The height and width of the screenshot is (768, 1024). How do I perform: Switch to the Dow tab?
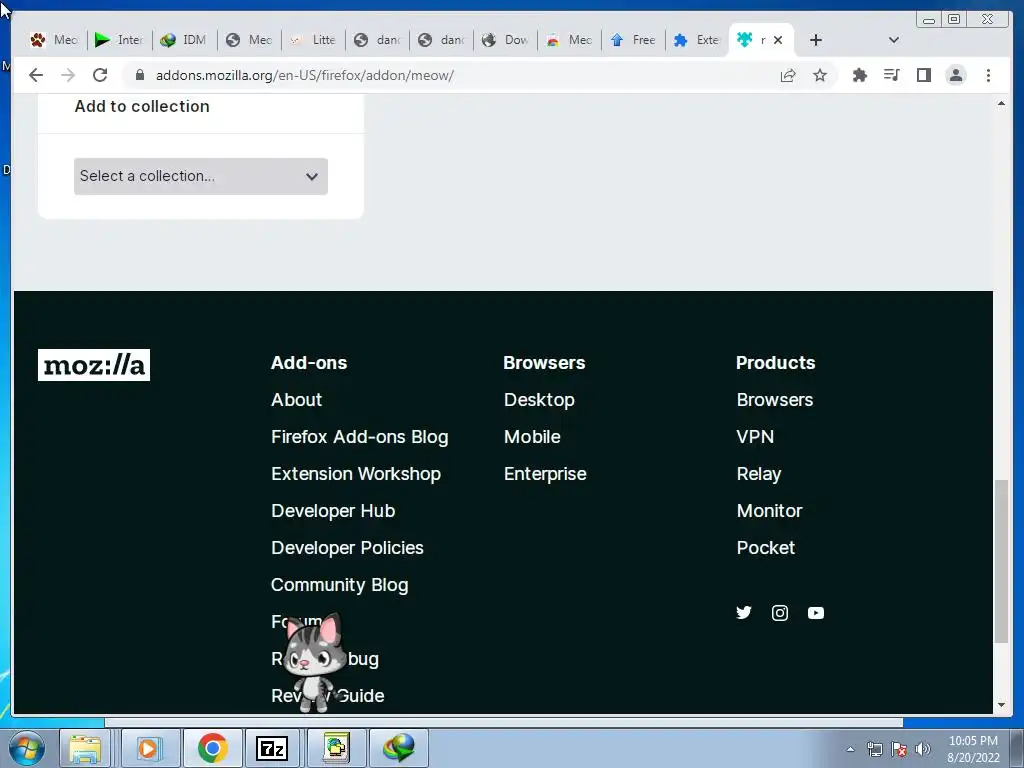pyautogui.click(x=505, y=40)
